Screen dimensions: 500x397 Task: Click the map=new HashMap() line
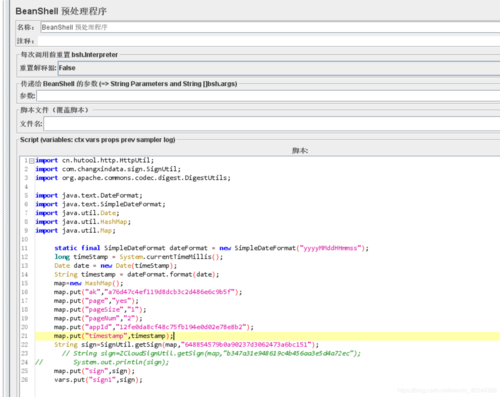tap(89, 283)
